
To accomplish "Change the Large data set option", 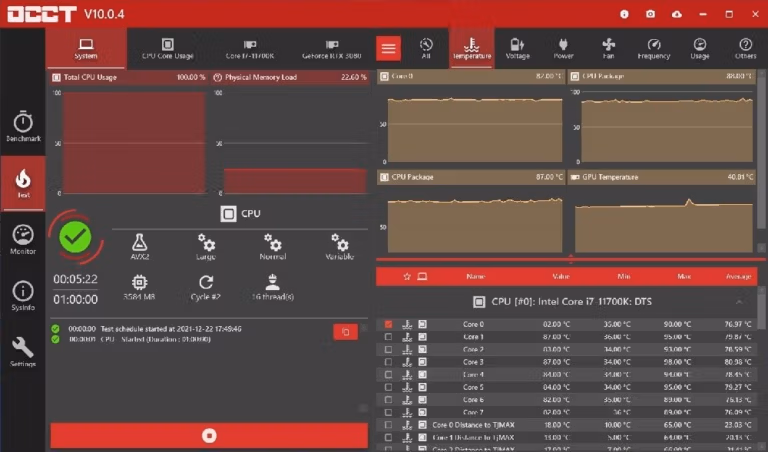I will (x=206, y=246).
